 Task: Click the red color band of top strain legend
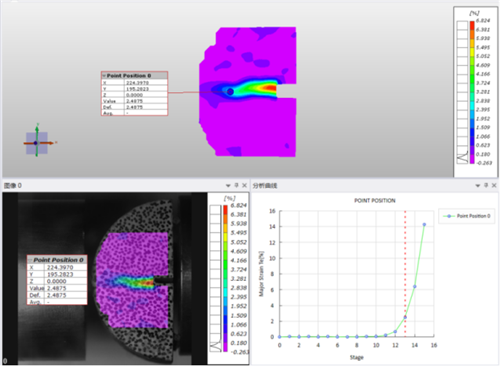472,25
